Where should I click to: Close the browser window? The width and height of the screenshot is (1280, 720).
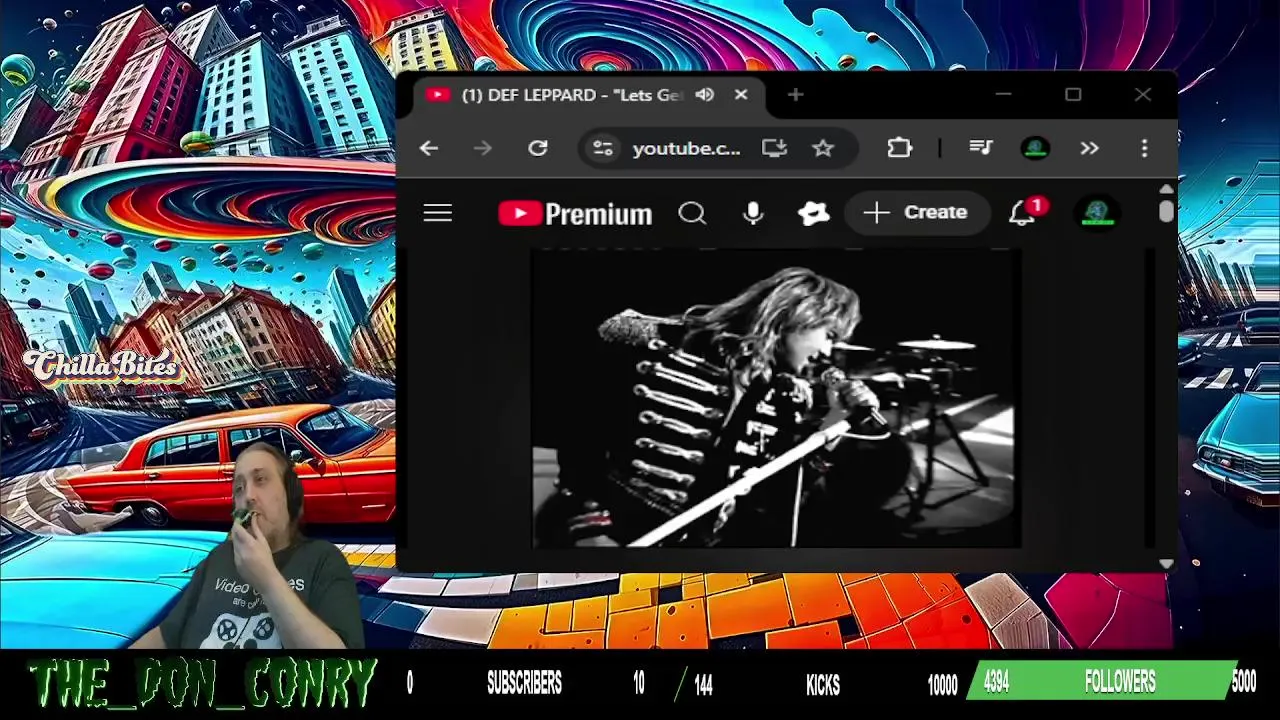(x=1143, y=95)
